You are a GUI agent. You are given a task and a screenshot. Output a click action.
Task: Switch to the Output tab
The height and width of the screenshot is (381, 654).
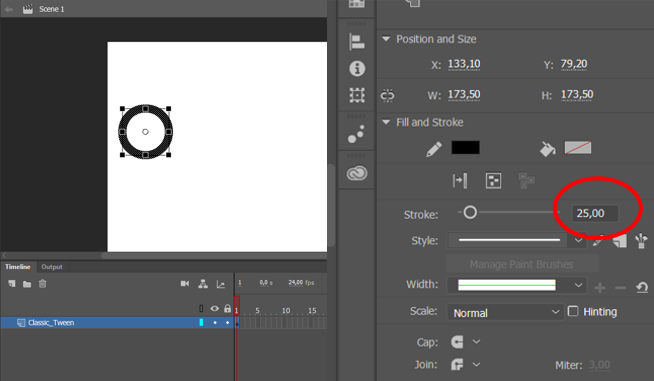pyautogui.click(x=52, y=267)
